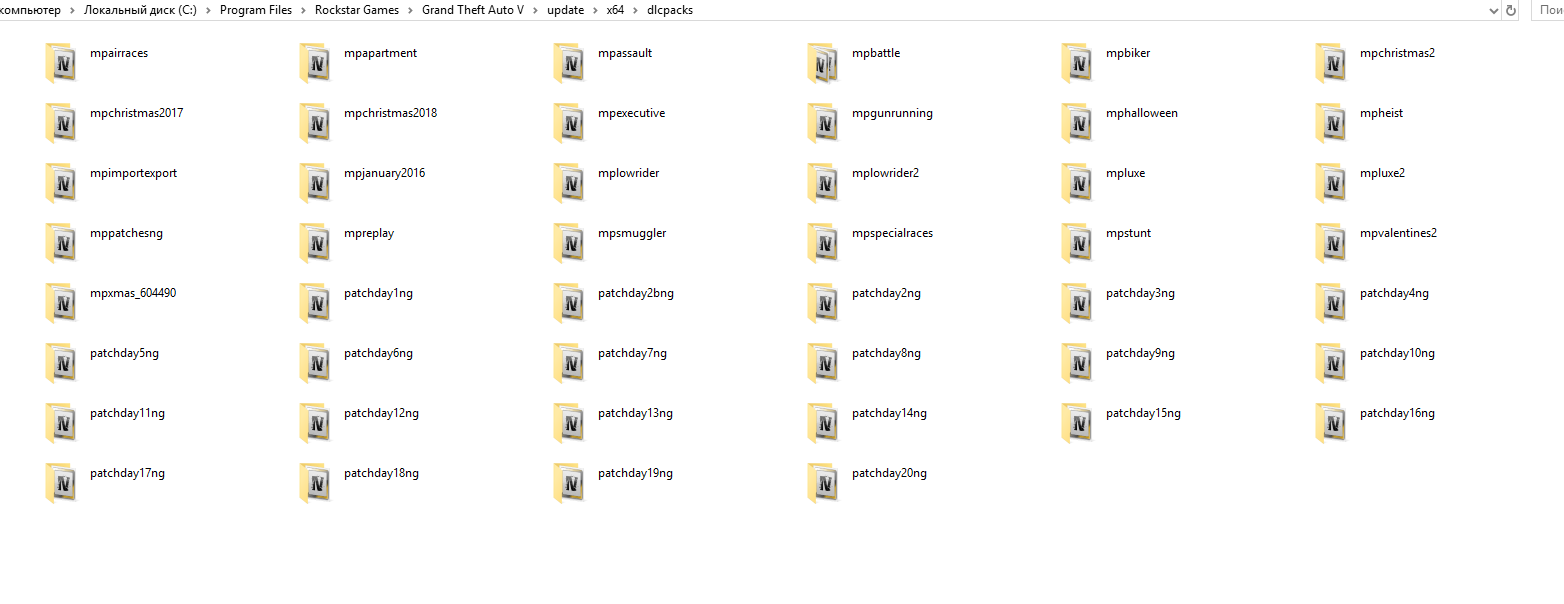Click the patchday11ng label
The height and width of the screenshot is (604, 1564).
(127, 413)
